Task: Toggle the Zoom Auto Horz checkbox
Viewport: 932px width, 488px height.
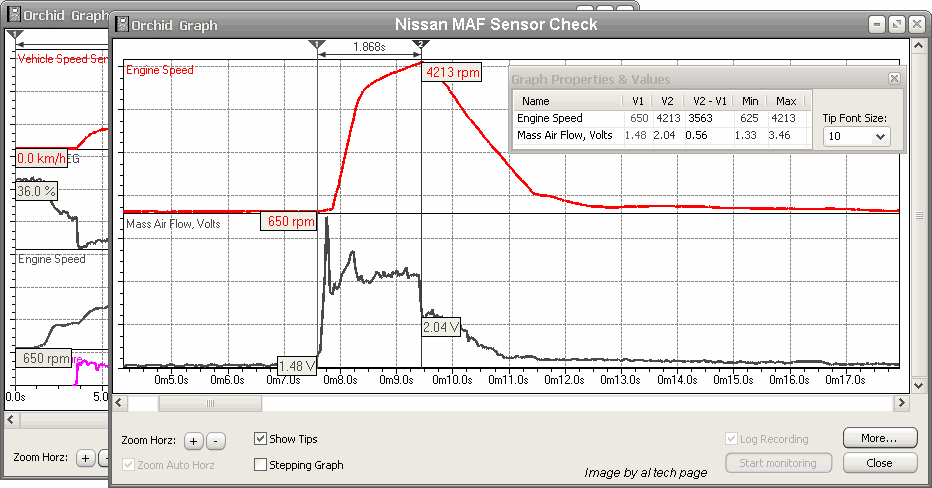Action: point(128,465)
